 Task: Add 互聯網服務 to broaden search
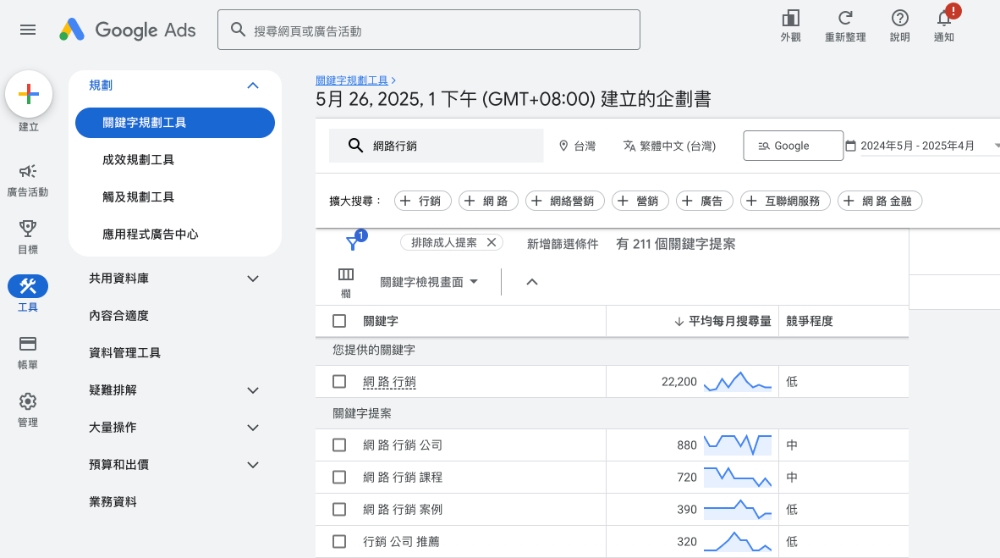[785, 201]
